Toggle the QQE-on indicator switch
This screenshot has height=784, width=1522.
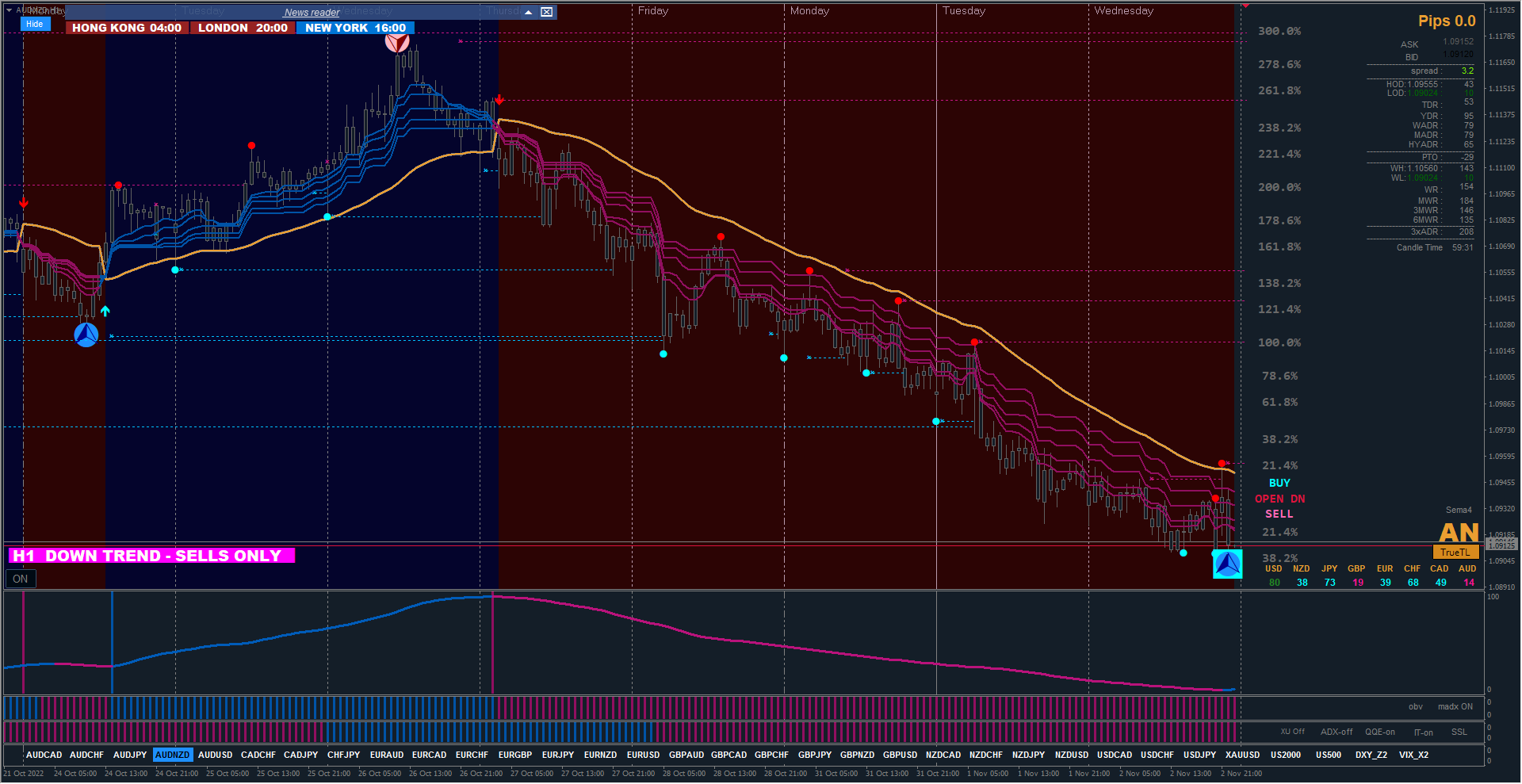[x=1380, y=732]
